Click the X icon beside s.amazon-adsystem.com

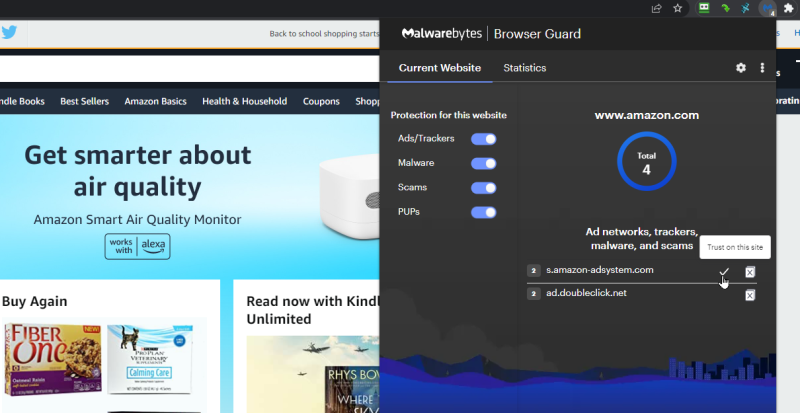pos(750,272)
